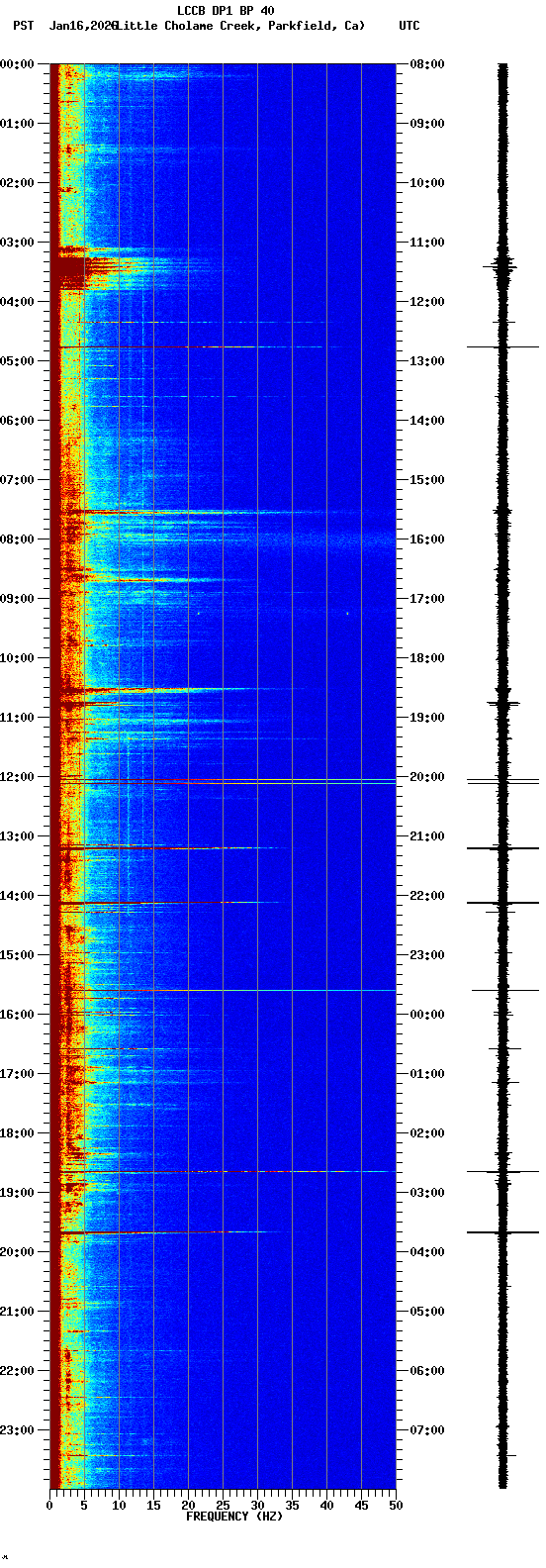Click the PST time label '23:00'
Image resolution: width=546 pixels, height=1568 pixels.
coord(16,1430)
